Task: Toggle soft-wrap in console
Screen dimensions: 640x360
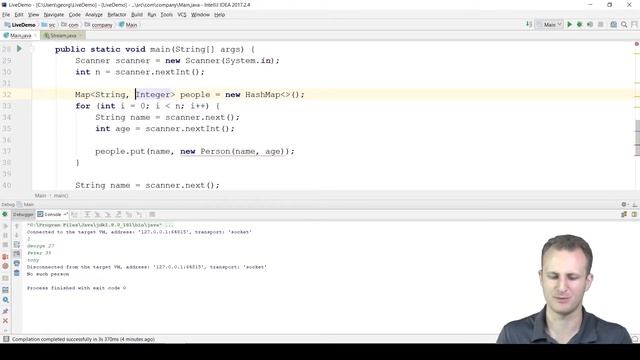Action: click(x=17, y=245)
